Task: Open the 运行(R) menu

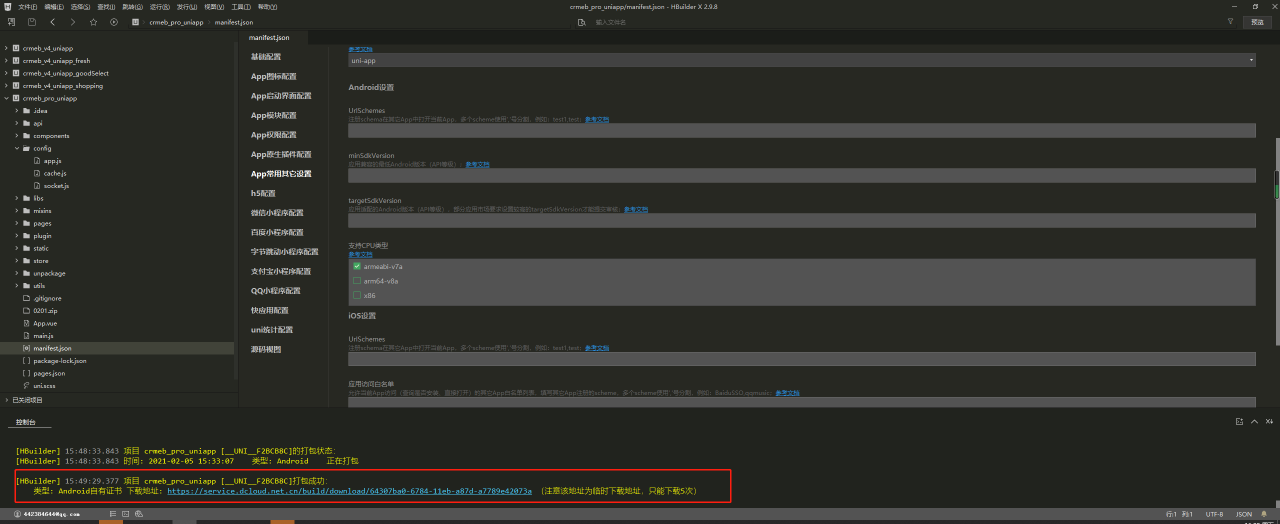Action: (x=160, y=6)
